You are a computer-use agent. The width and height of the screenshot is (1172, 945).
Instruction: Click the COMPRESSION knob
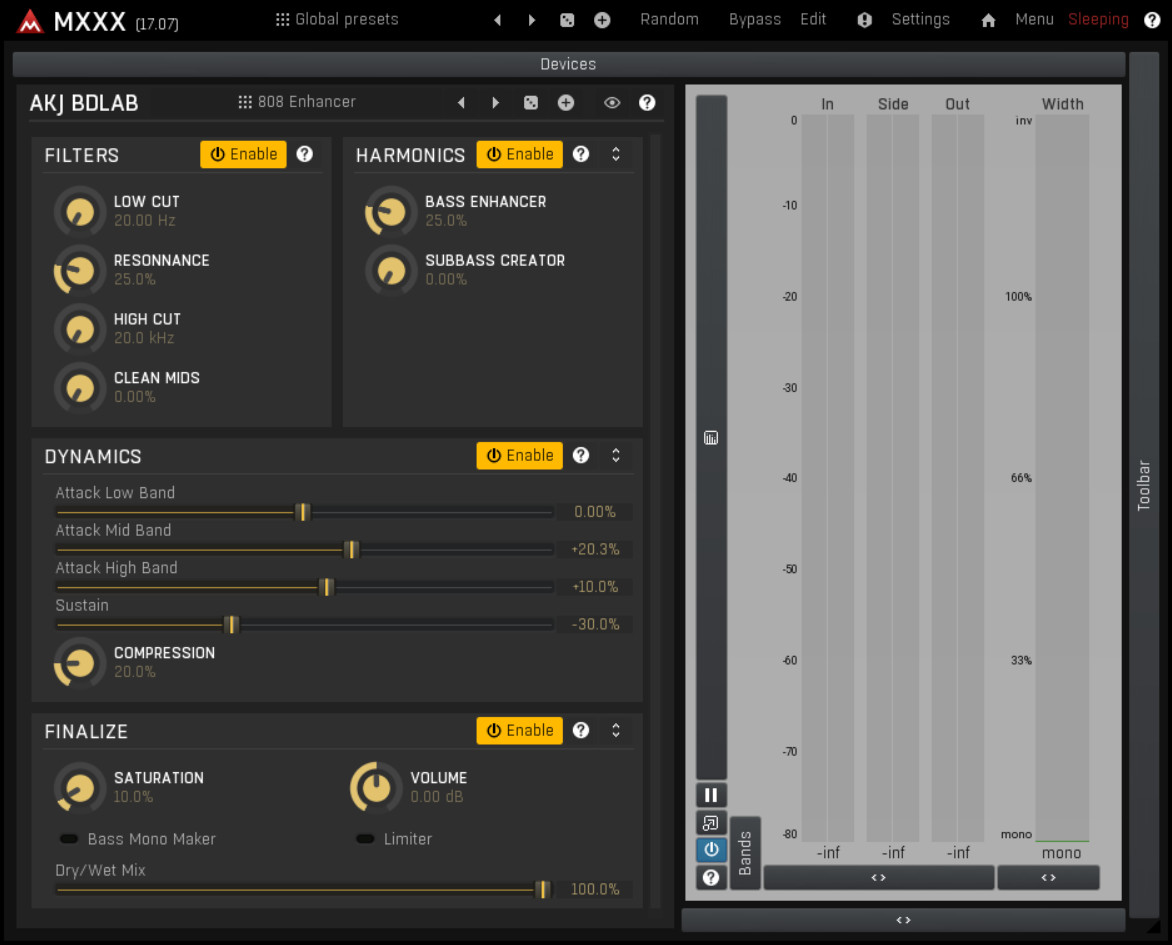80,662
